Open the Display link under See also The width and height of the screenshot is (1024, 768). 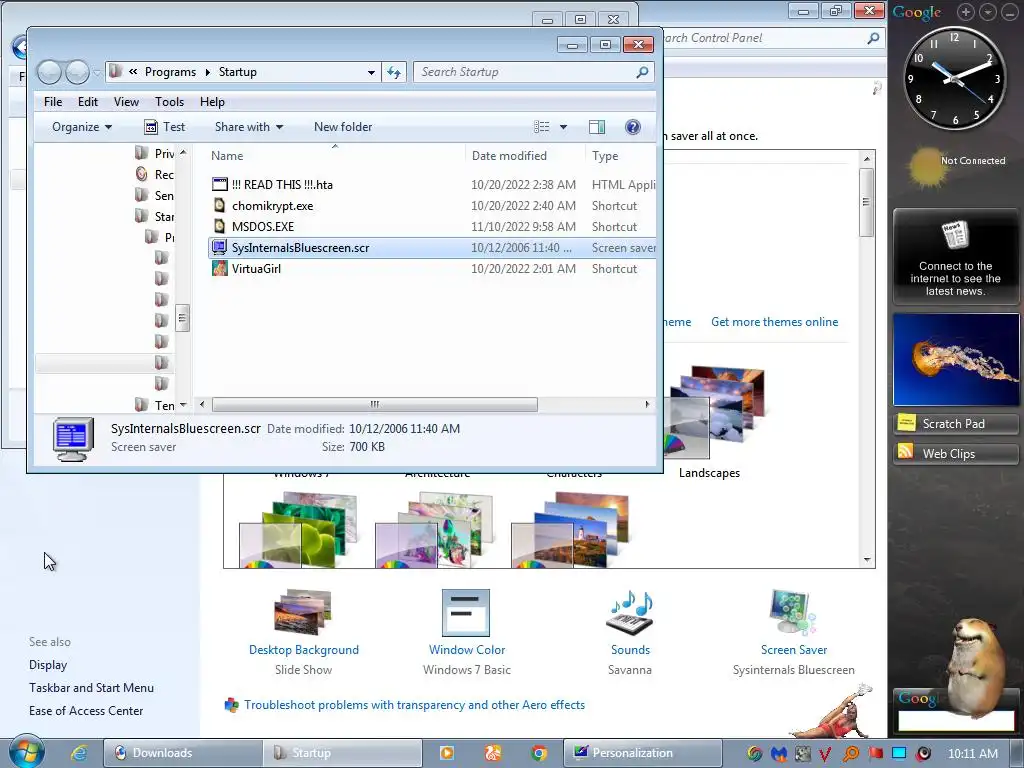(x=48, y=665)
